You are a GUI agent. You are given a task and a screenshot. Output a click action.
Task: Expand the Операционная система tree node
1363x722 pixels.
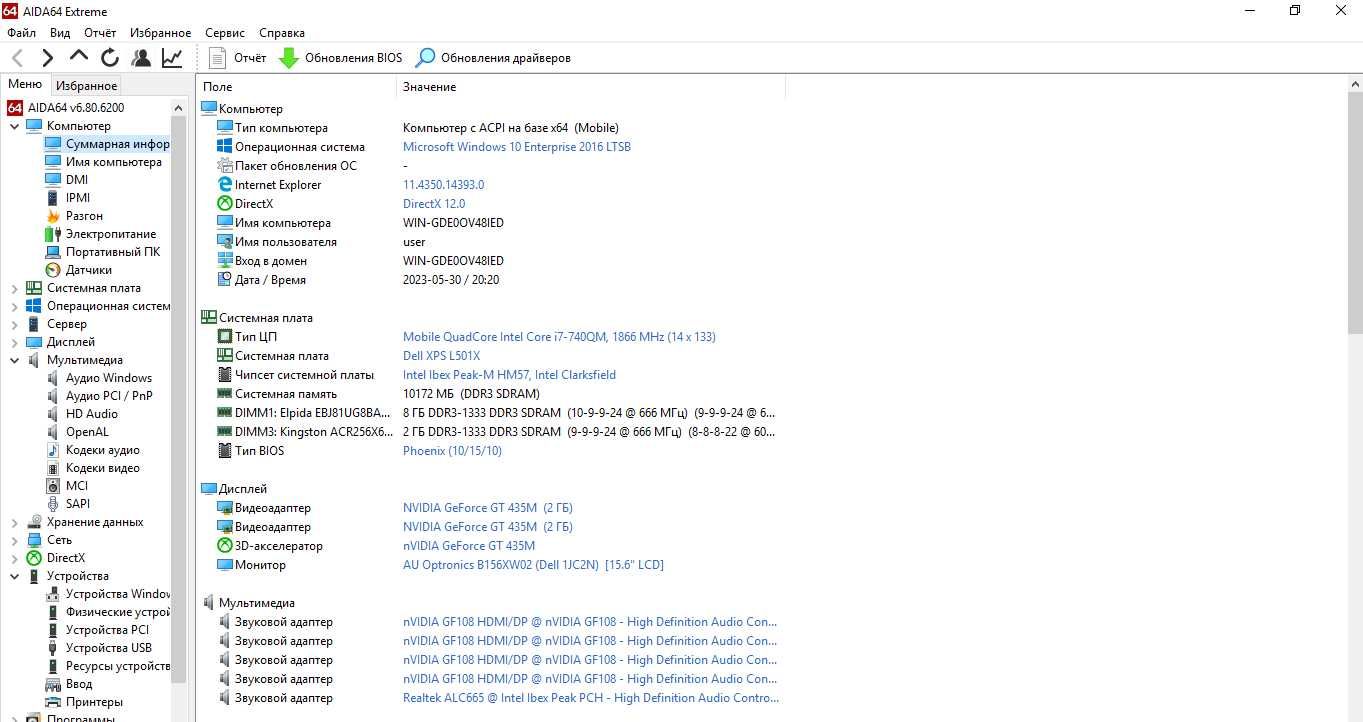pos(14,305)
